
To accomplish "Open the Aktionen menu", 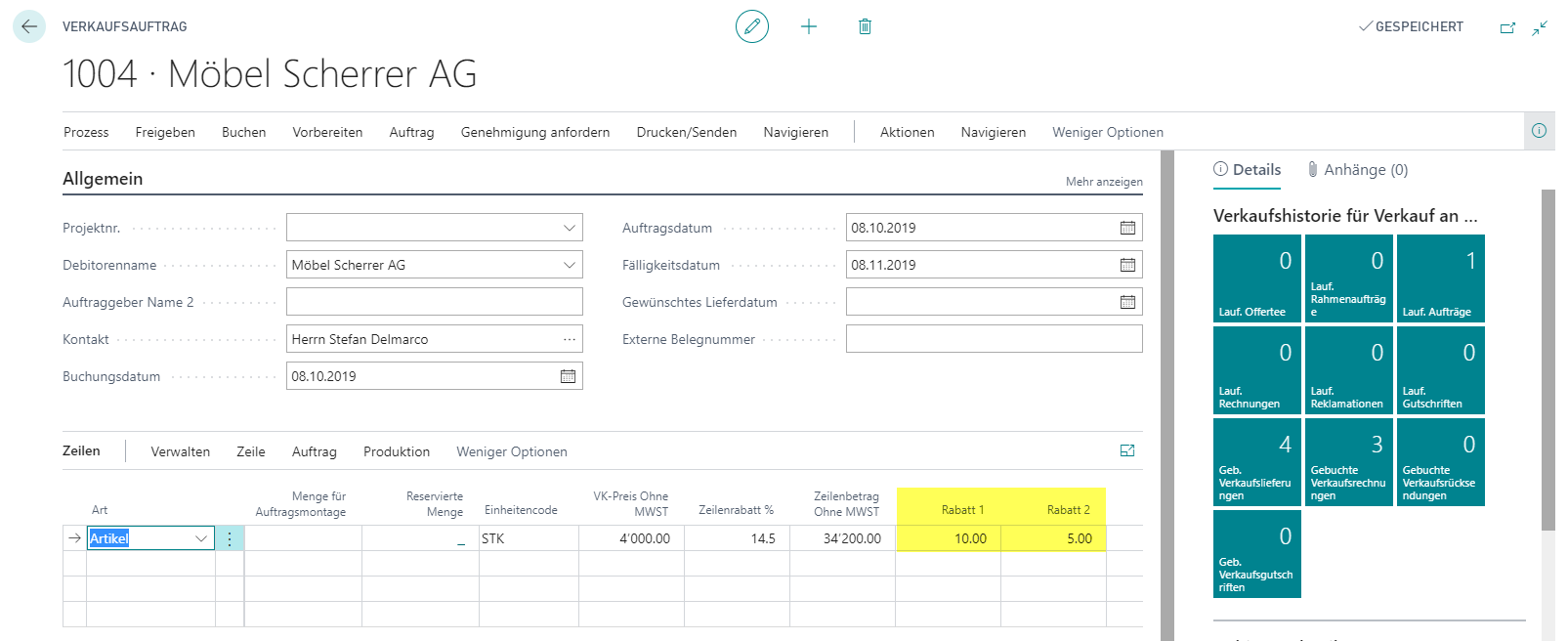I will click(x=907, y=132).
